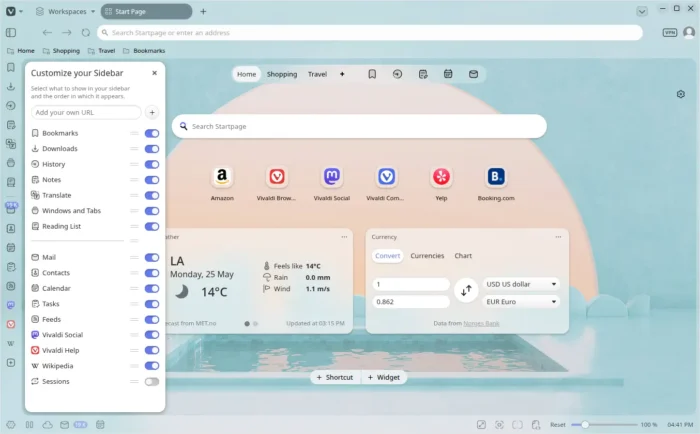
Task: Open Start Page settings gear
Action: [x=680, y=94]
